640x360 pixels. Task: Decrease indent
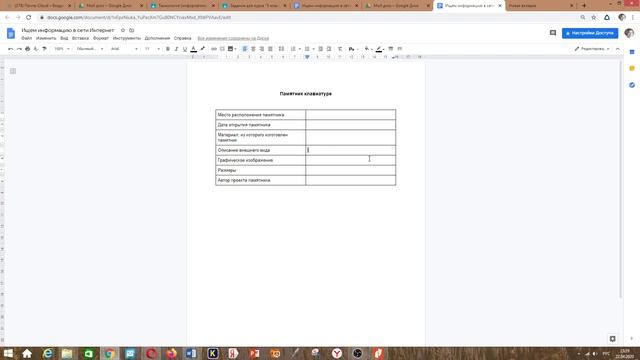320,49
